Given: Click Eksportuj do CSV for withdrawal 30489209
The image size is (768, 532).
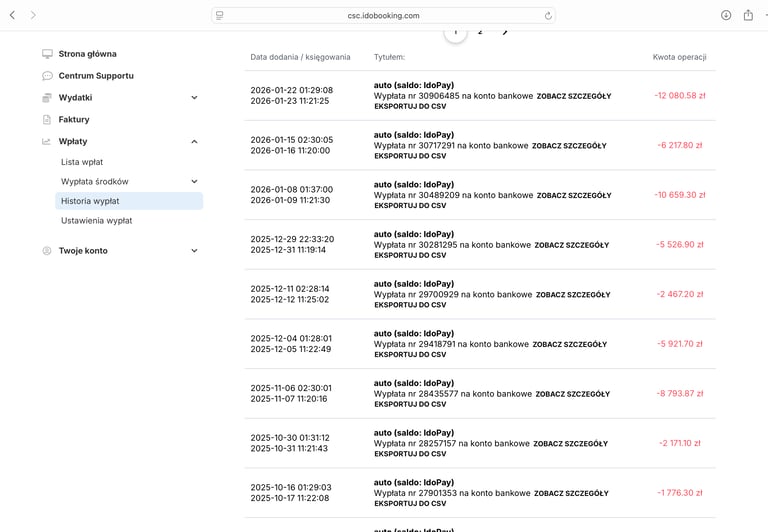Looking at the screenshot, I should pos(410,206).
